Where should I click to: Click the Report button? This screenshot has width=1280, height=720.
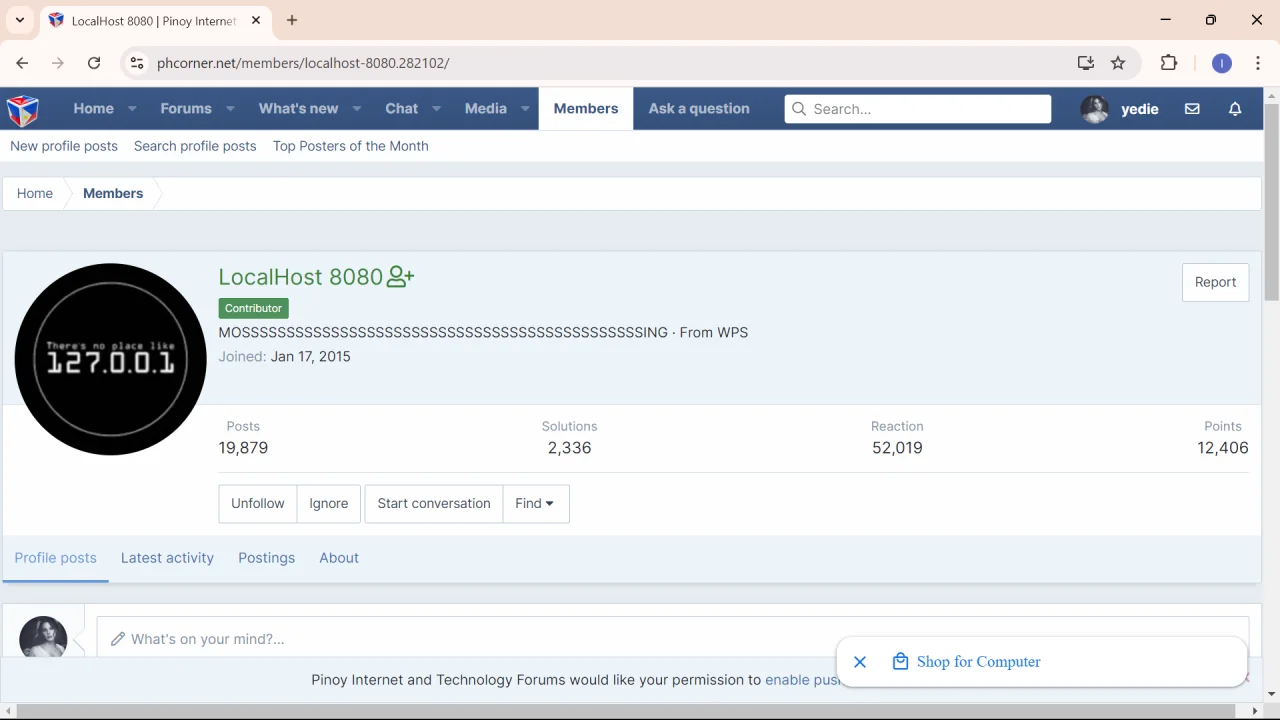(x=1215, y=282)
